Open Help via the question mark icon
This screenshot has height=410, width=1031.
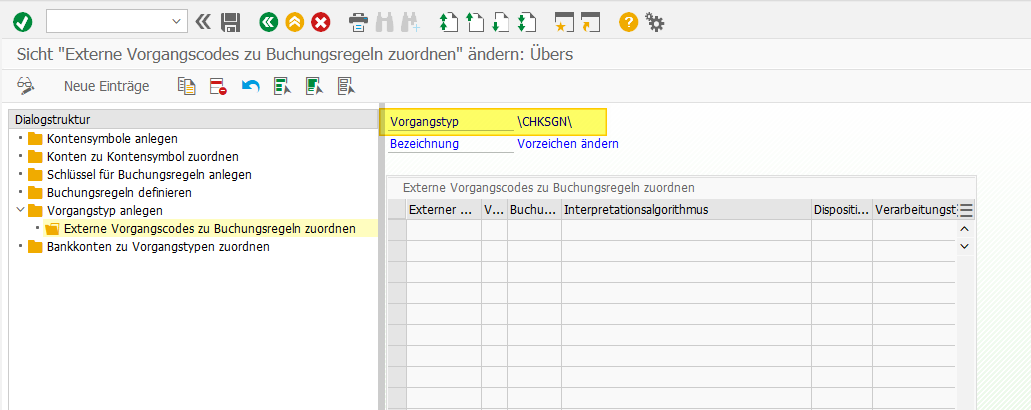pyautogui.click(x=628, y=21)
